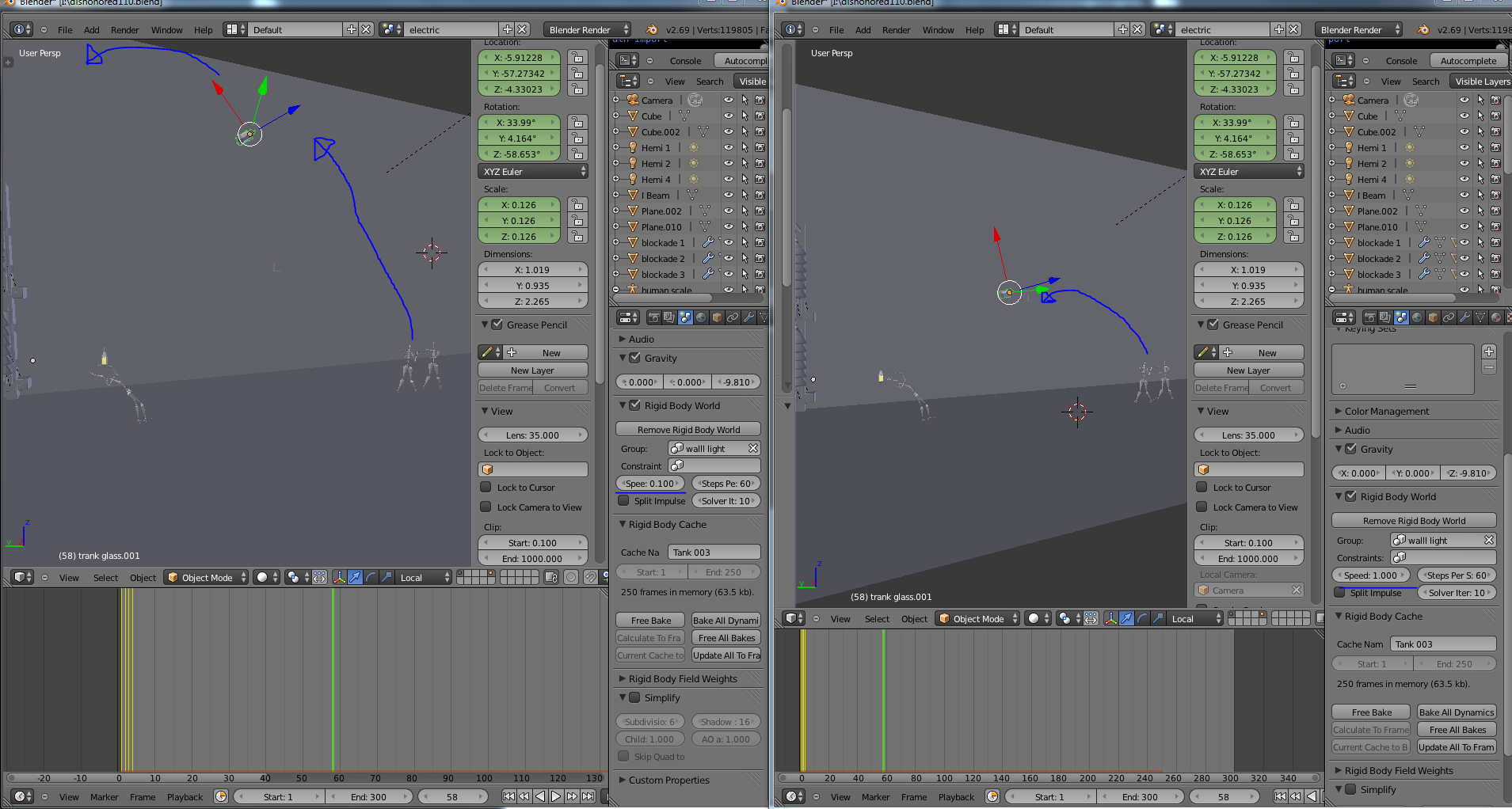Click Bake All Dynamics in right window

coord(1457,712)
